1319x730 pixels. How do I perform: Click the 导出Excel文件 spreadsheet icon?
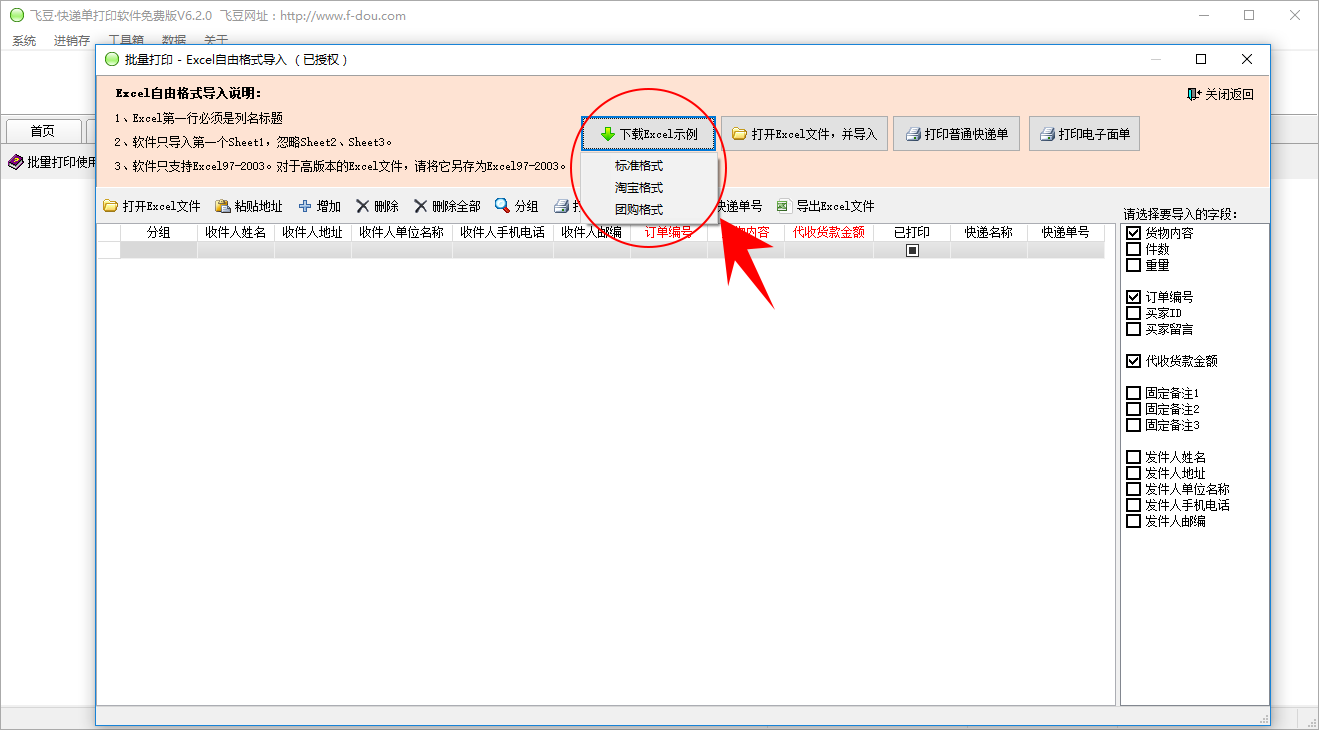[784, 207]
